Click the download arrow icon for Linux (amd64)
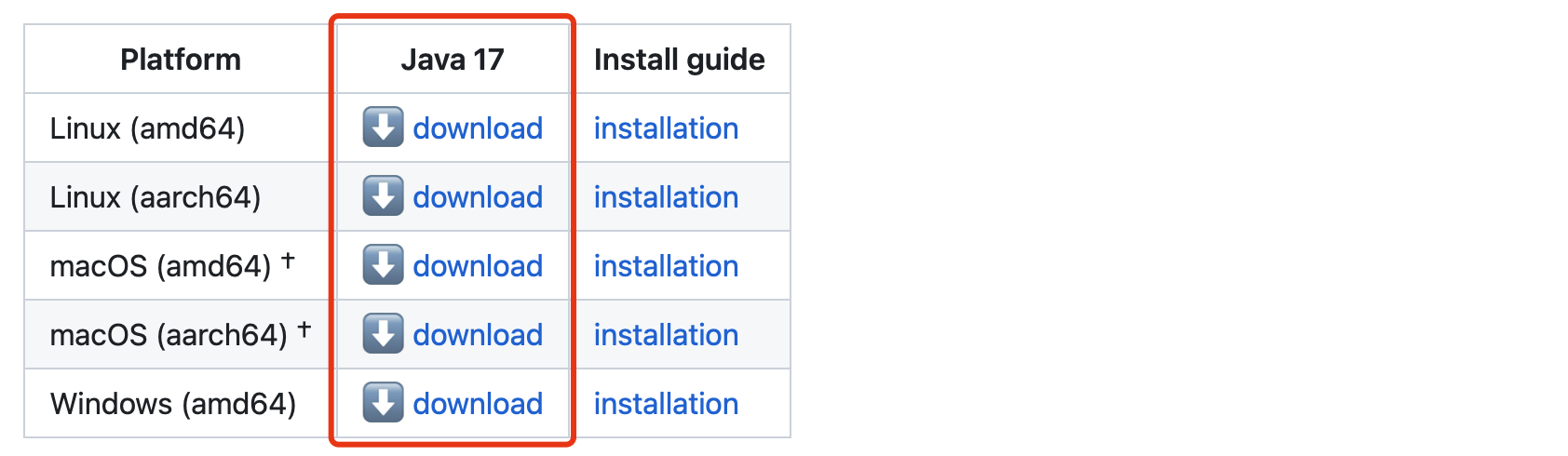 (383, 127)
